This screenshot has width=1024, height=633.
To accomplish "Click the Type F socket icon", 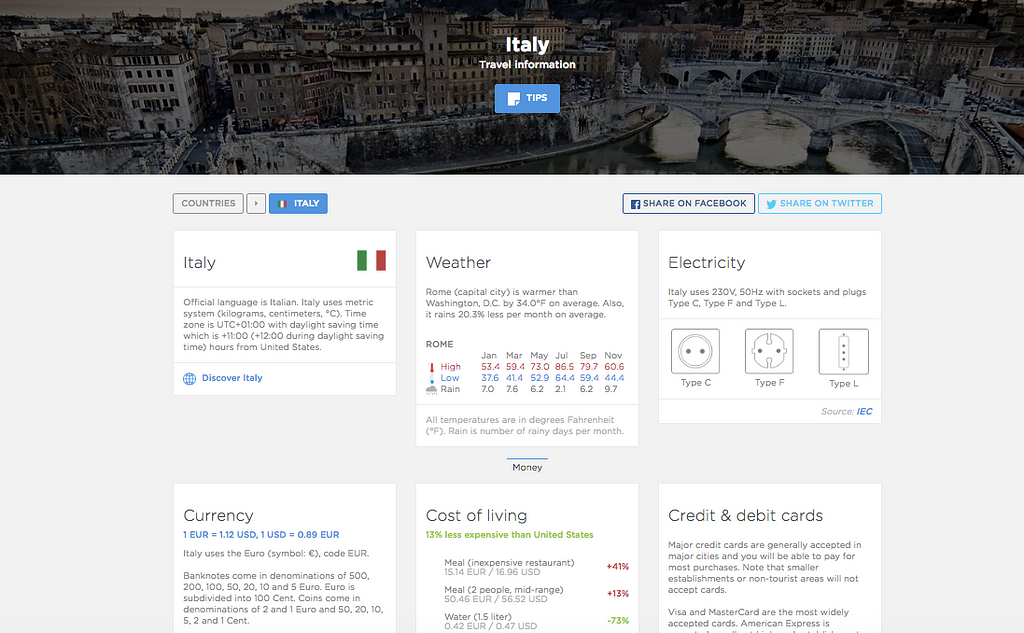I will (769, 351).
